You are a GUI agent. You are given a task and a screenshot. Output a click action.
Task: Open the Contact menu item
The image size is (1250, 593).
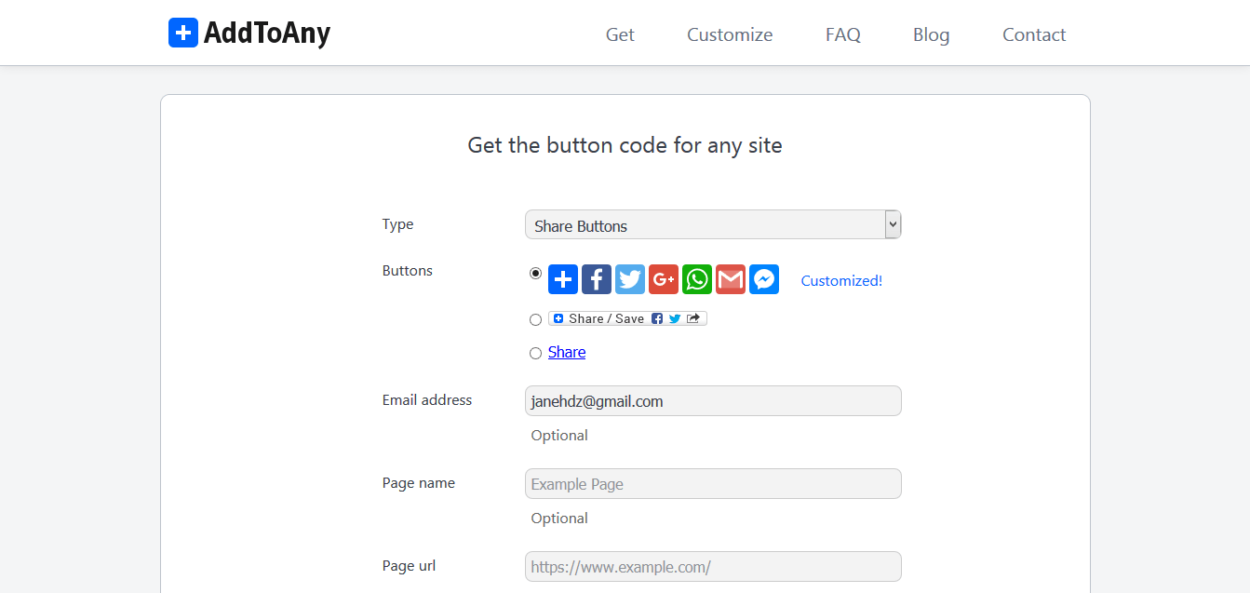point(1034,35)
